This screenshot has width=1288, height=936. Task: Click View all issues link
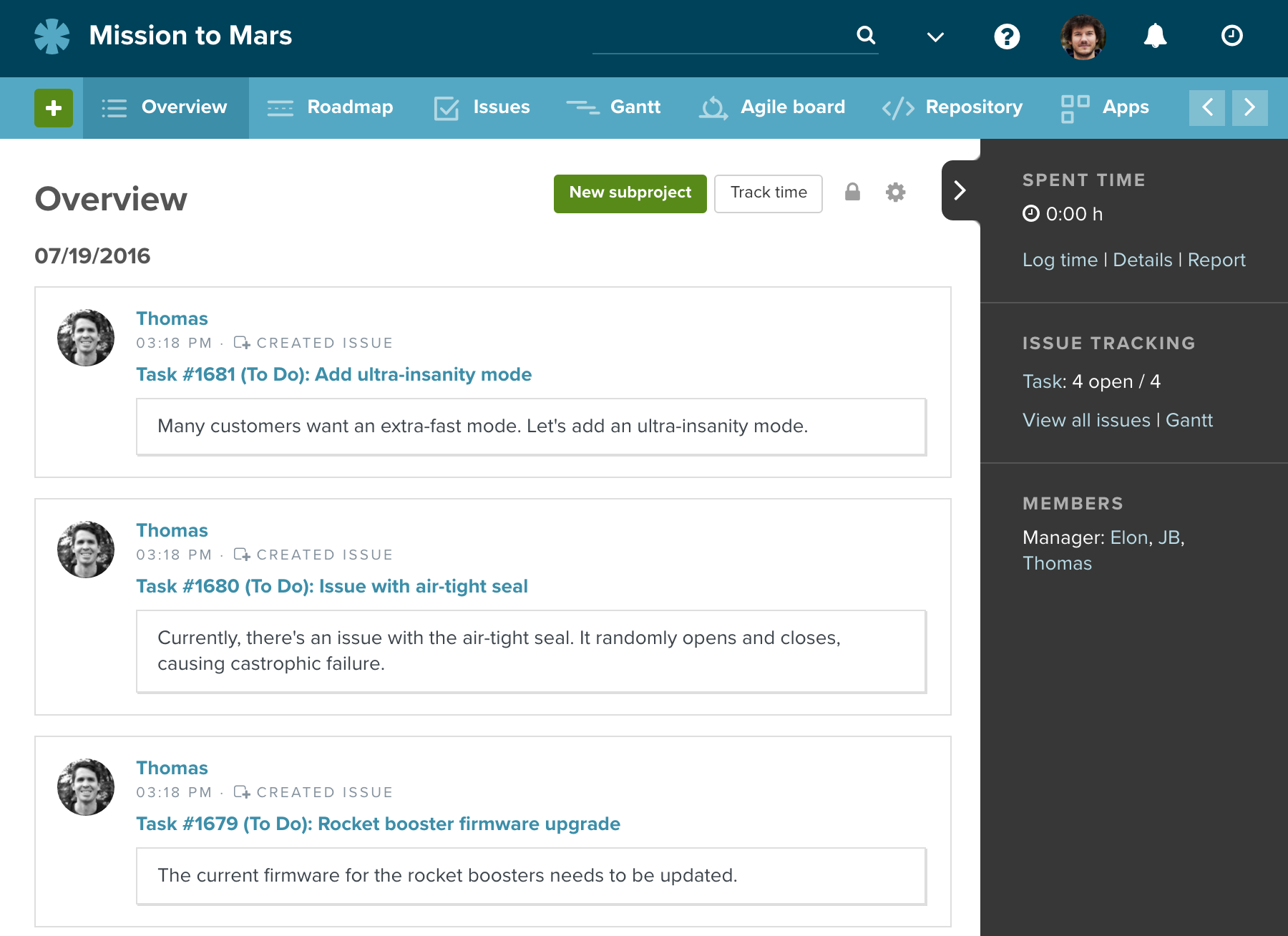1086,420
